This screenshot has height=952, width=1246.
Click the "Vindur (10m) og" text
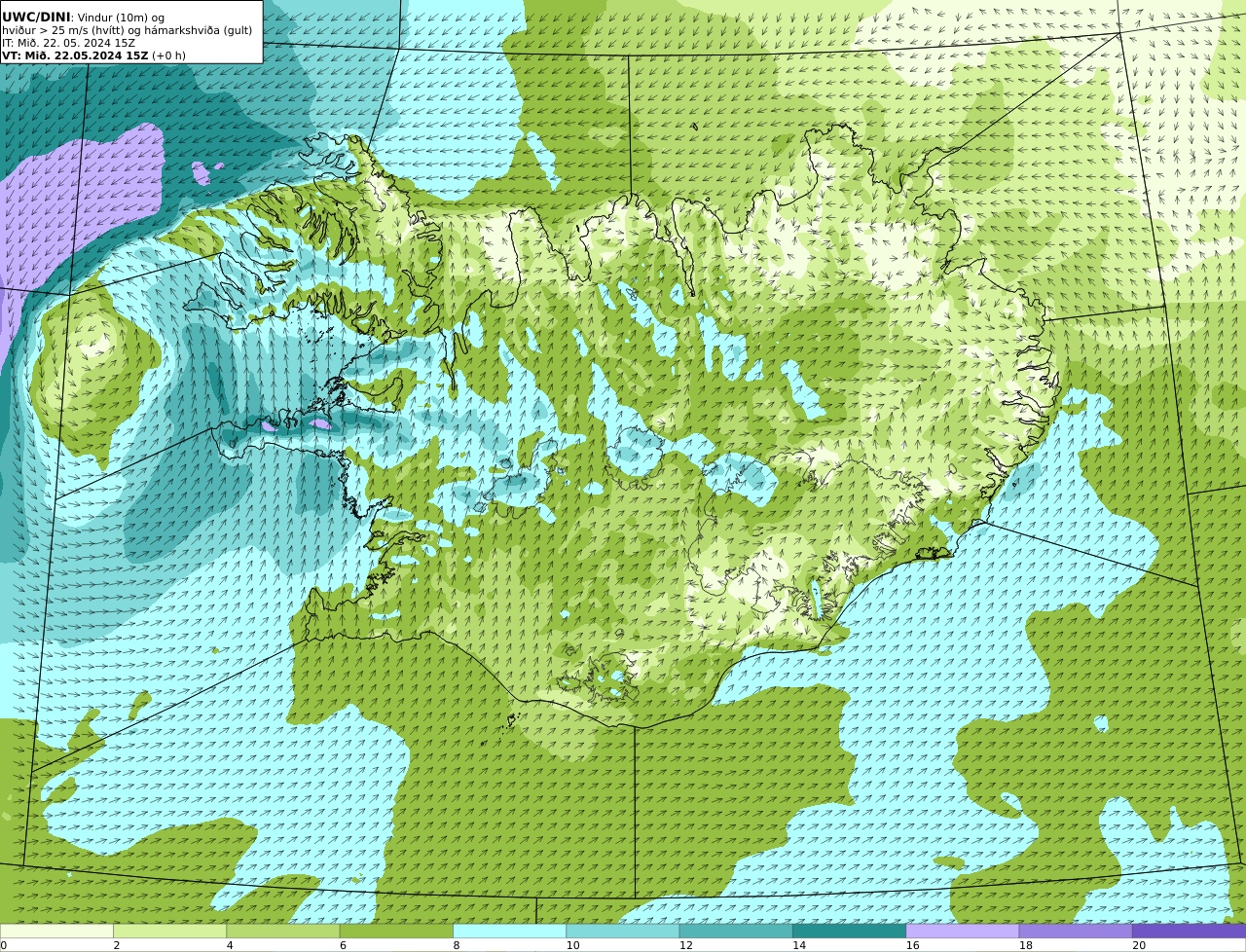click(x=121, y=18)
